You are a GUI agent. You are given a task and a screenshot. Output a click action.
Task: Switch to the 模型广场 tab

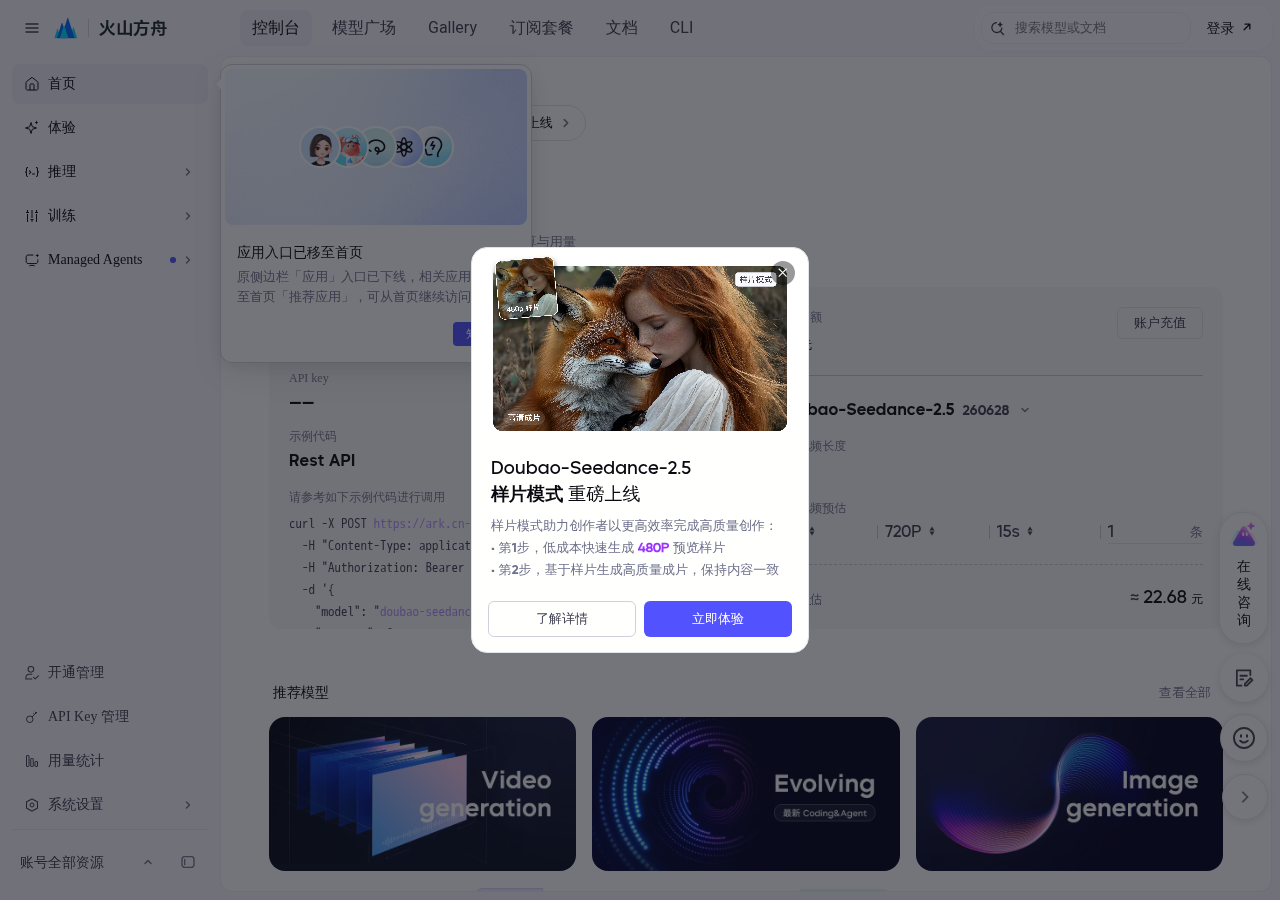(364, 28)
